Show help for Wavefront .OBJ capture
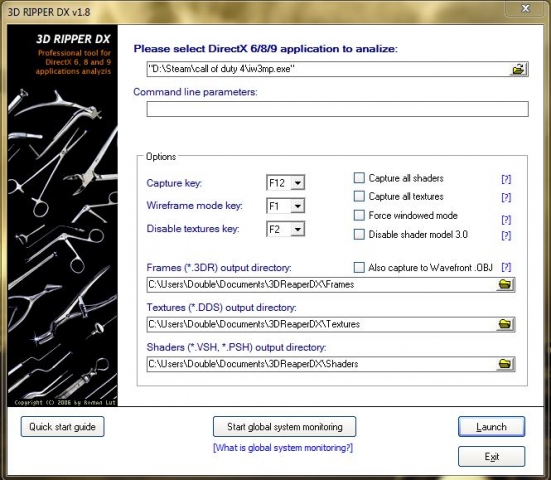Image resolution: width=551 pixels, height=480 pixels. tap(506, 267)
